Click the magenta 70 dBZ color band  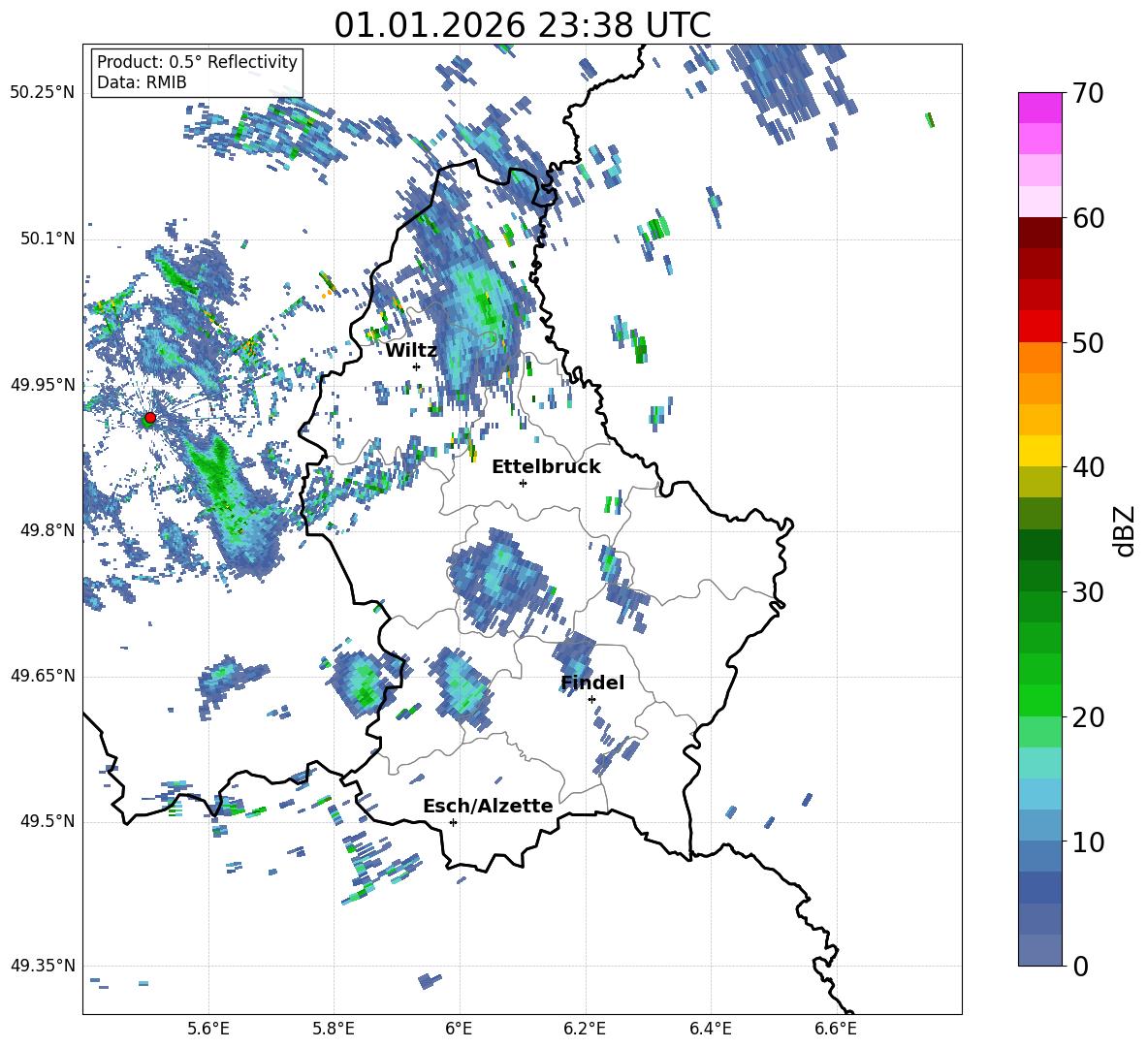(x=1039, y=108)
